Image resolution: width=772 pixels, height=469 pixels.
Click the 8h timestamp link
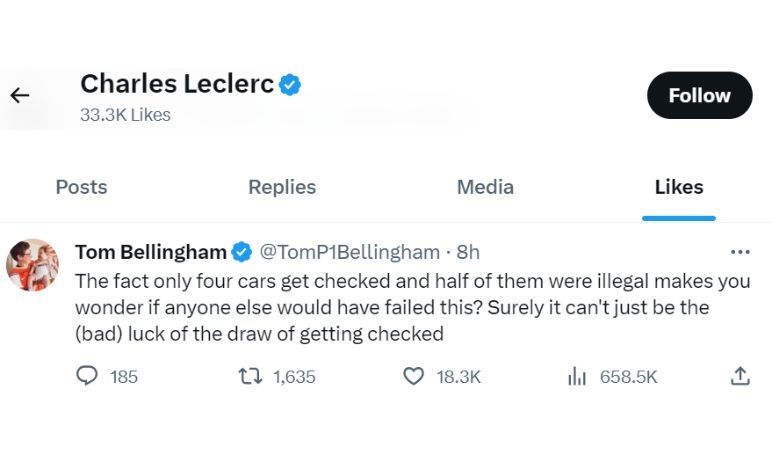[x=469, y=251]
